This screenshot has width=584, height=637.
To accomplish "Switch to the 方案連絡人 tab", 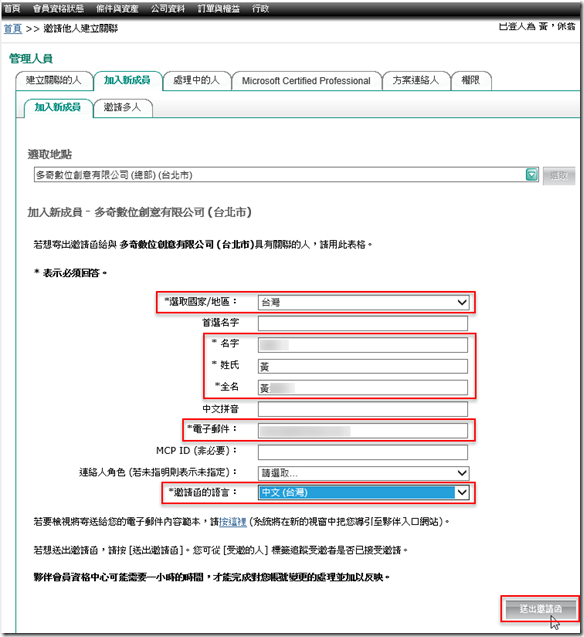I will click(416, 80).
